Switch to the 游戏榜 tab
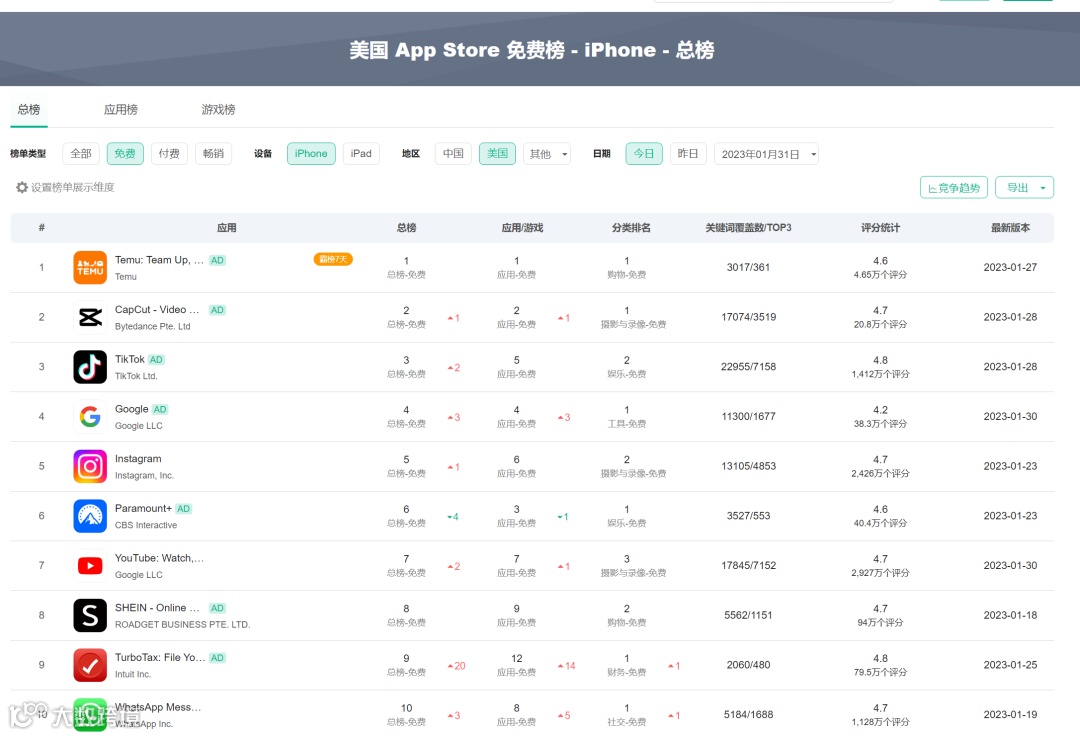Screen dimensions: 1080x736 pos(218,109)
